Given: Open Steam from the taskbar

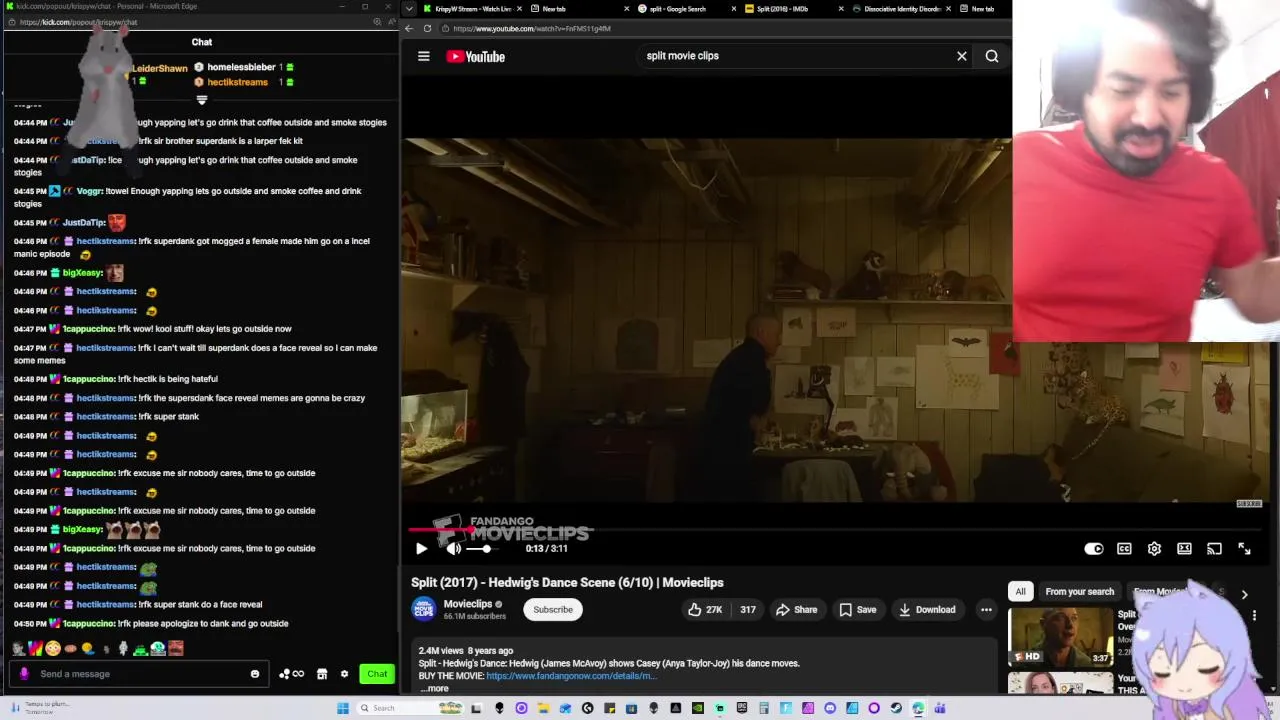Looking at the screenshot, I should tap(896, 708).
